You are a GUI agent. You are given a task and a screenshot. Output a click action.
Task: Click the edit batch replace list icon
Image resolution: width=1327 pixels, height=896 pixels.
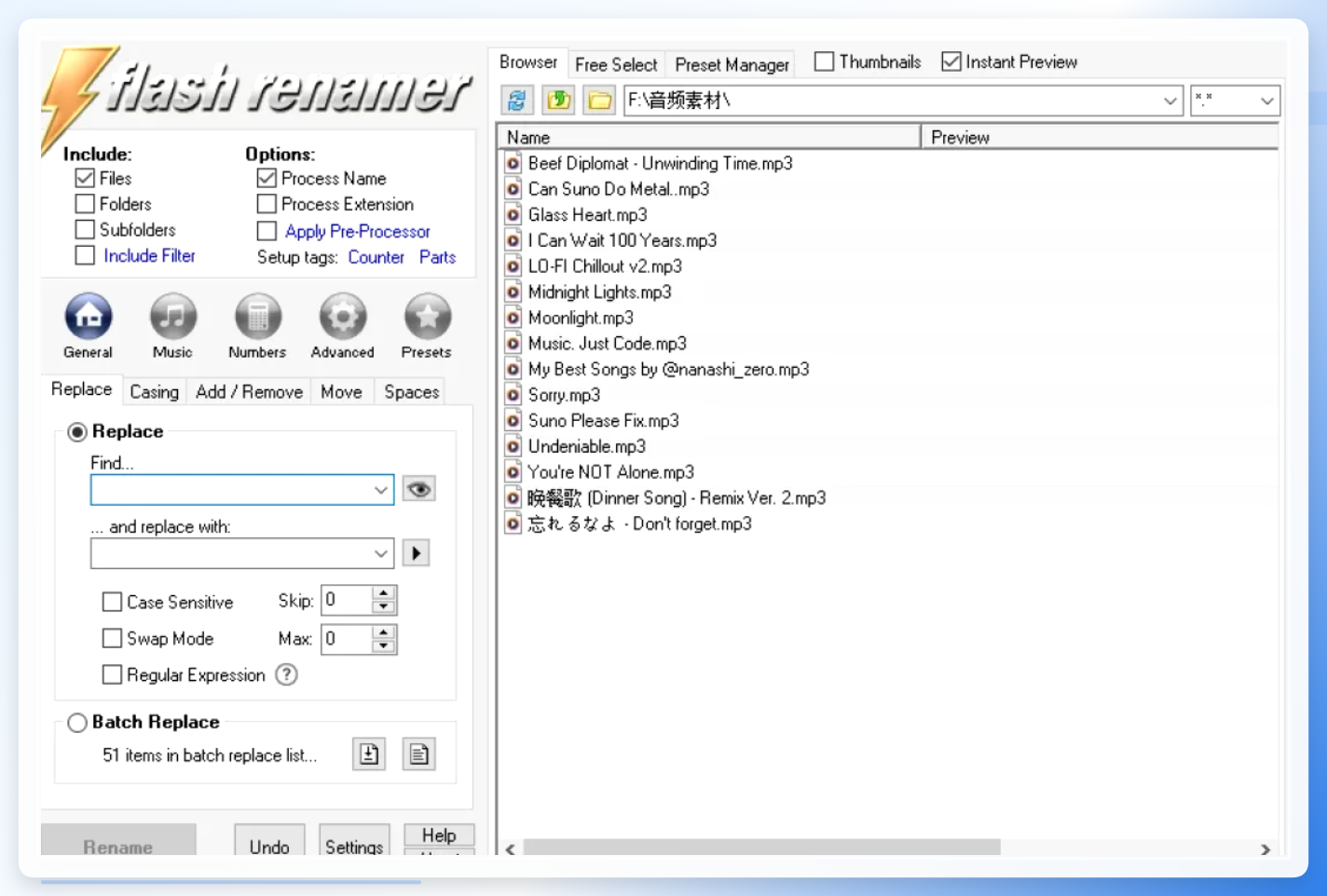pos(419,754)
